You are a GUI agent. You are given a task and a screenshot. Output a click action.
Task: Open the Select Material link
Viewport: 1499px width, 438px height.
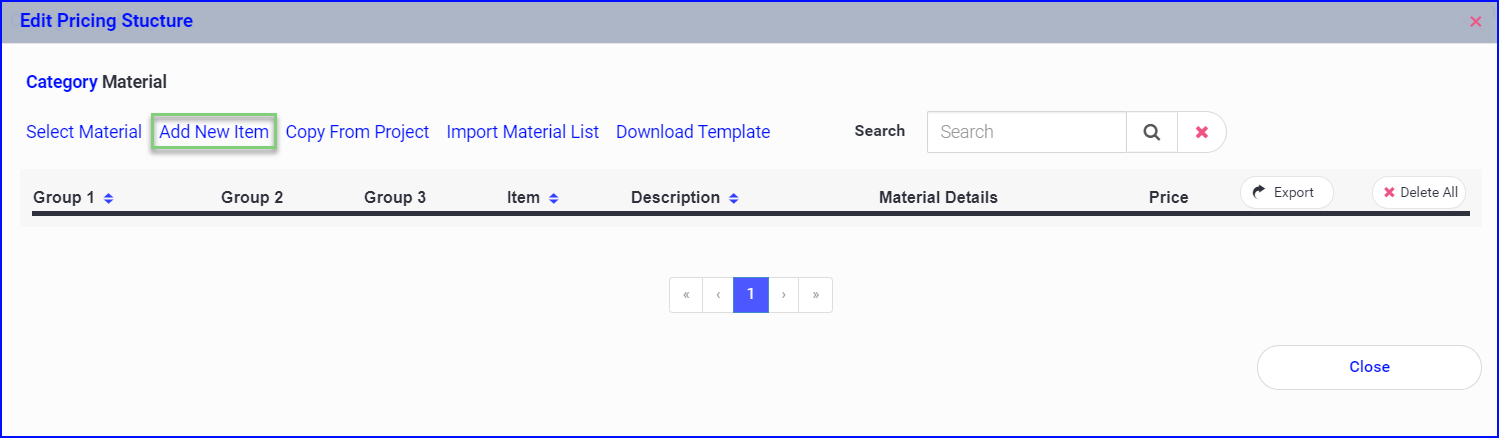(x=84, y=132)
